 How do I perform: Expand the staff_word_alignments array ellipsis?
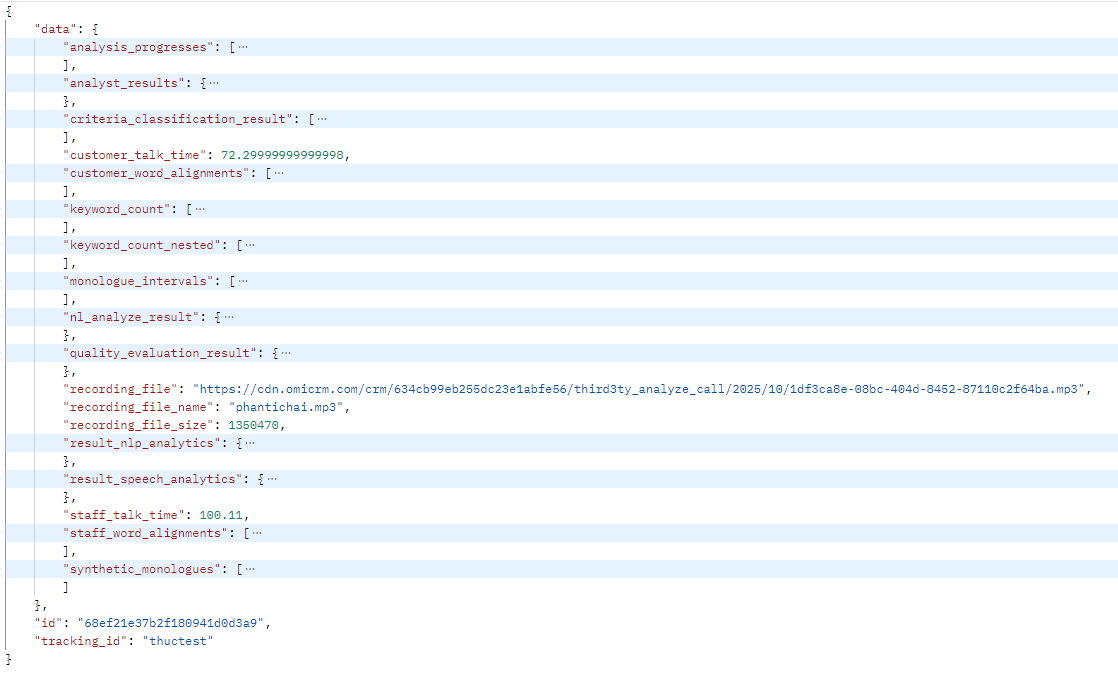tap(257, 533)
